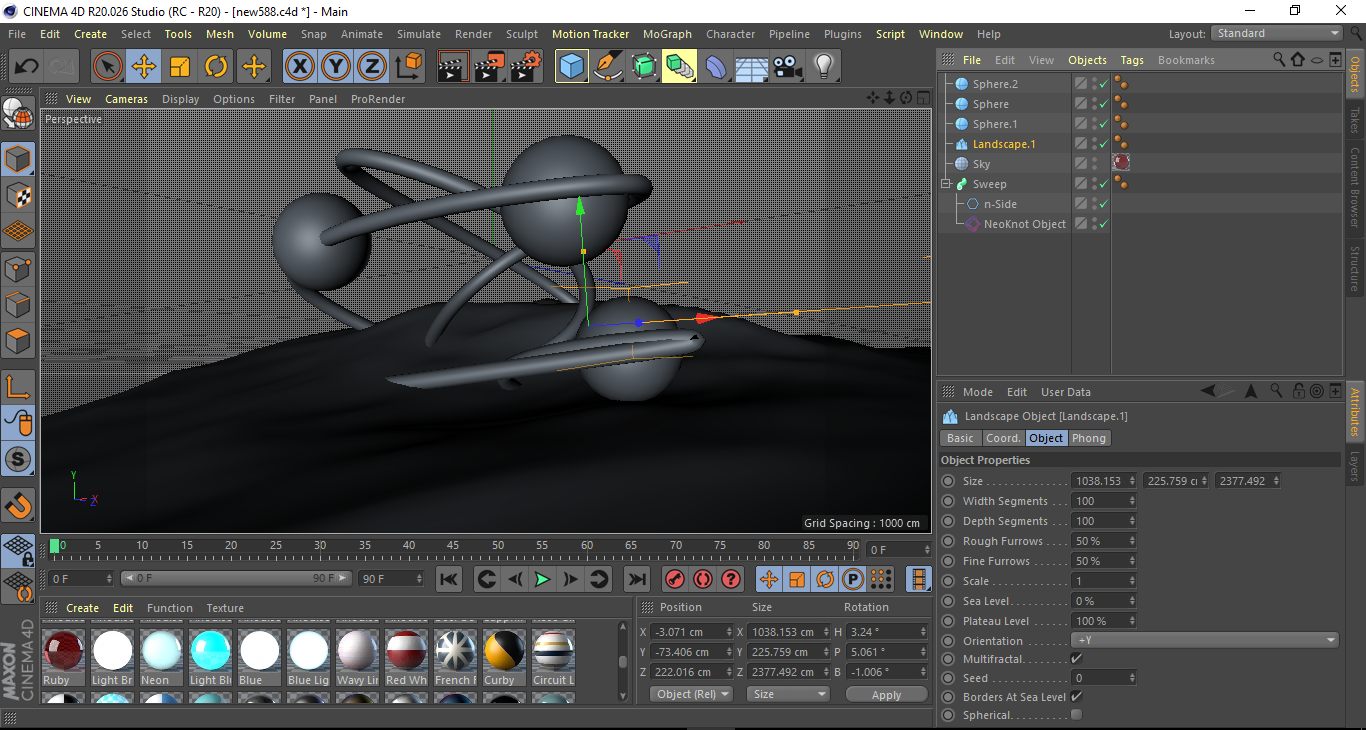The height and width of the screenshot is (730, 1366).
Task: Open the Objects manager Tags menu
Action: click(1132, 60)
